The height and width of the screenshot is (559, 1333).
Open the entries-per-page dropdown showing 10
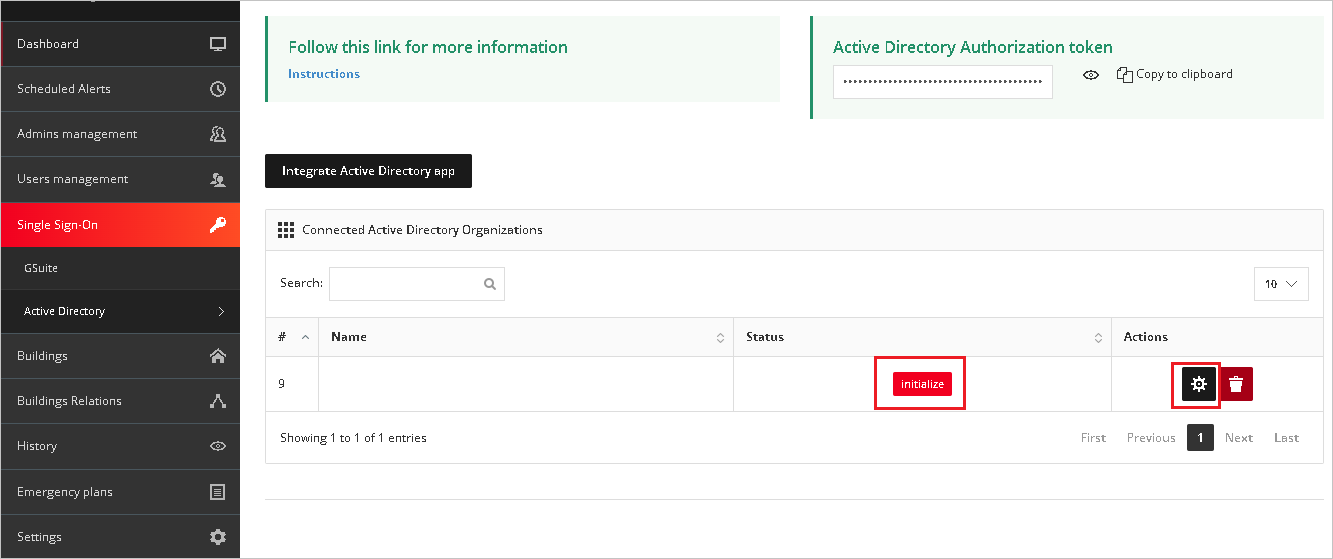tap(1281, 284)
